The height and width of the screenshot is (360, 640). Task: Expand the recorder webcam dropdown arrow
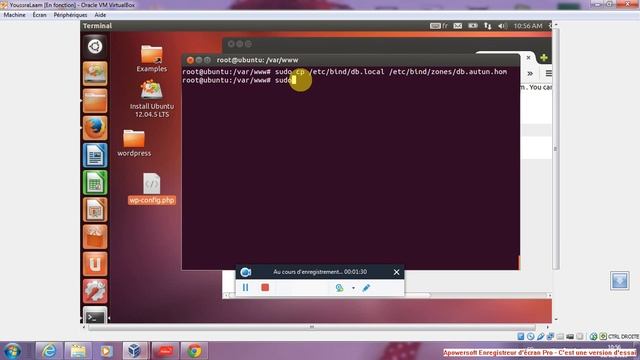coord(353,288)
